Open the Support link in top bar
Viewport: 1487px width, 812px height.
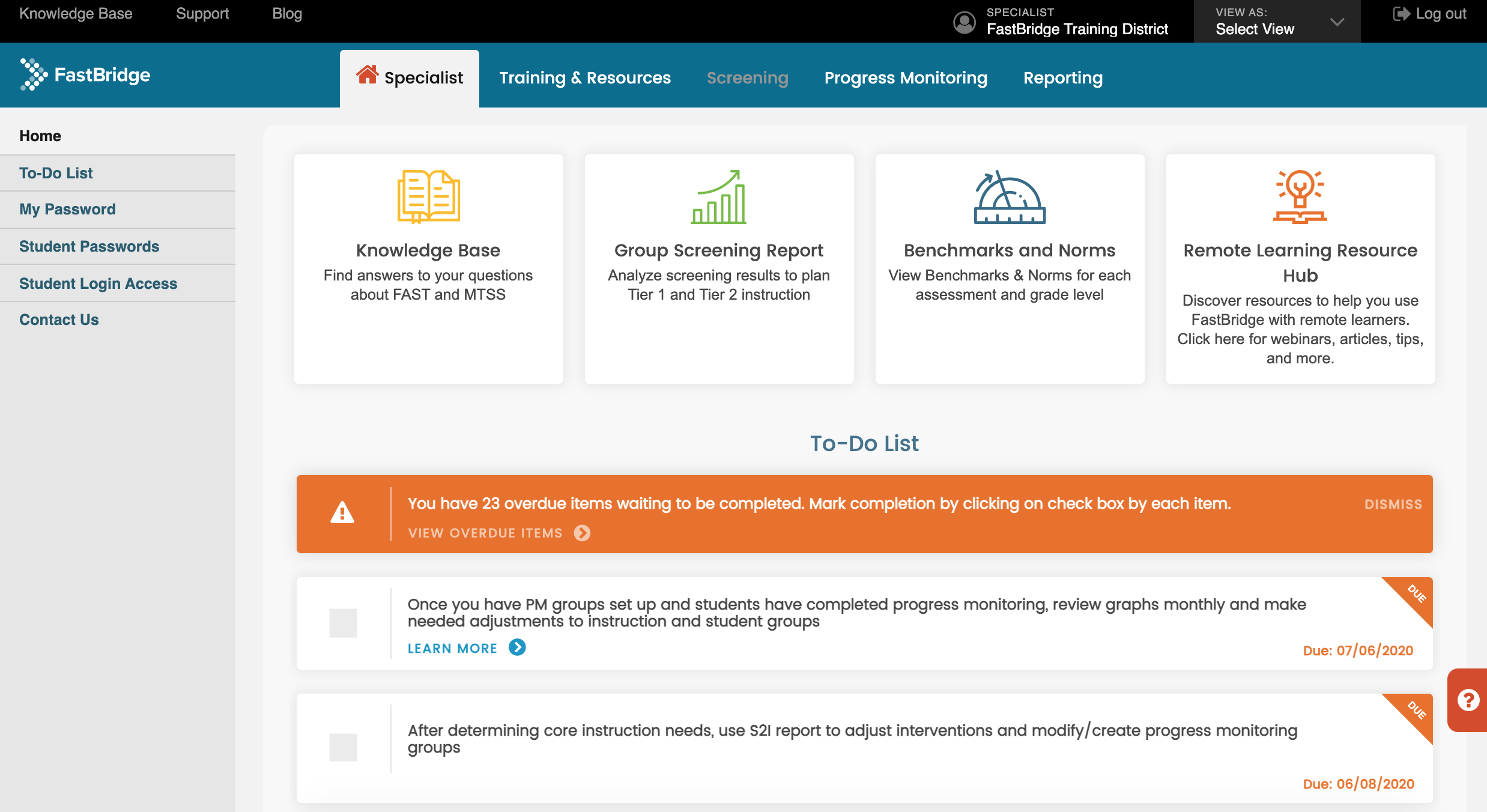coord(202,14)
